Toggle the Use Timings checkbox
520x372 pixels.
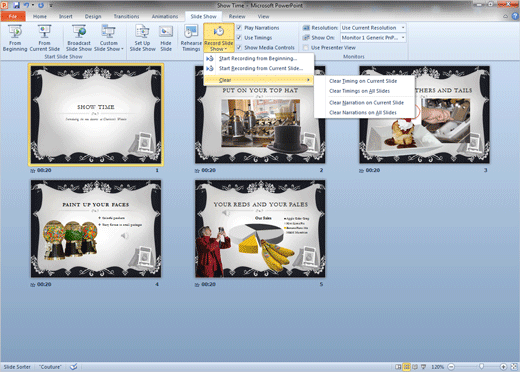[239, 38]
